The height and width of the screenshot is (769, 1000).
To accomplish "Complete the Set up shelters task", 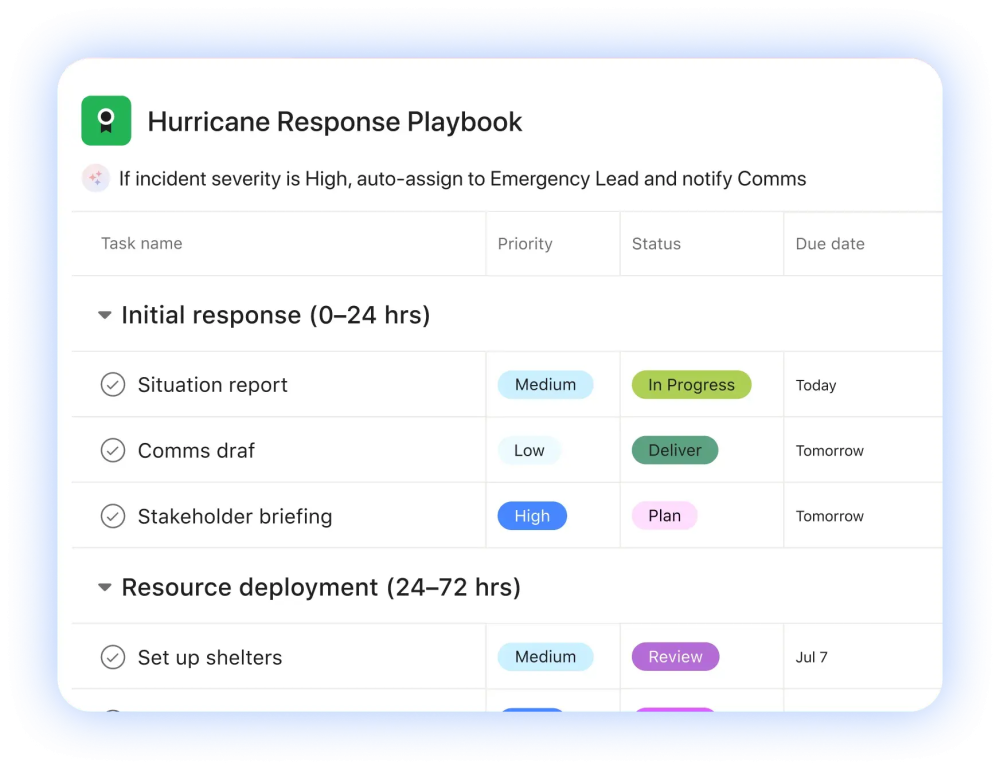I will [x=113, y=658].
